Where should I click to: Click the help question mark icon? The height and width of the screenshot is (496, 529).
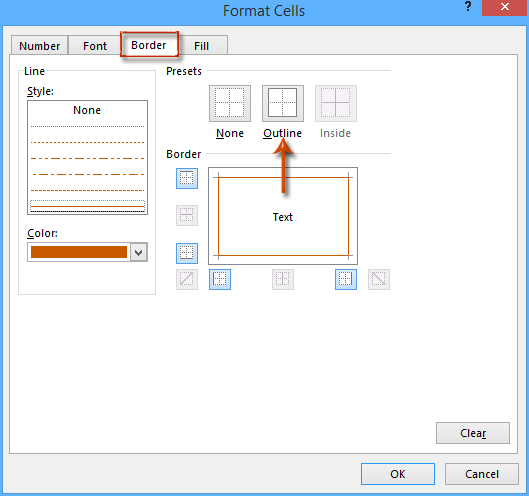pos(468,7)
